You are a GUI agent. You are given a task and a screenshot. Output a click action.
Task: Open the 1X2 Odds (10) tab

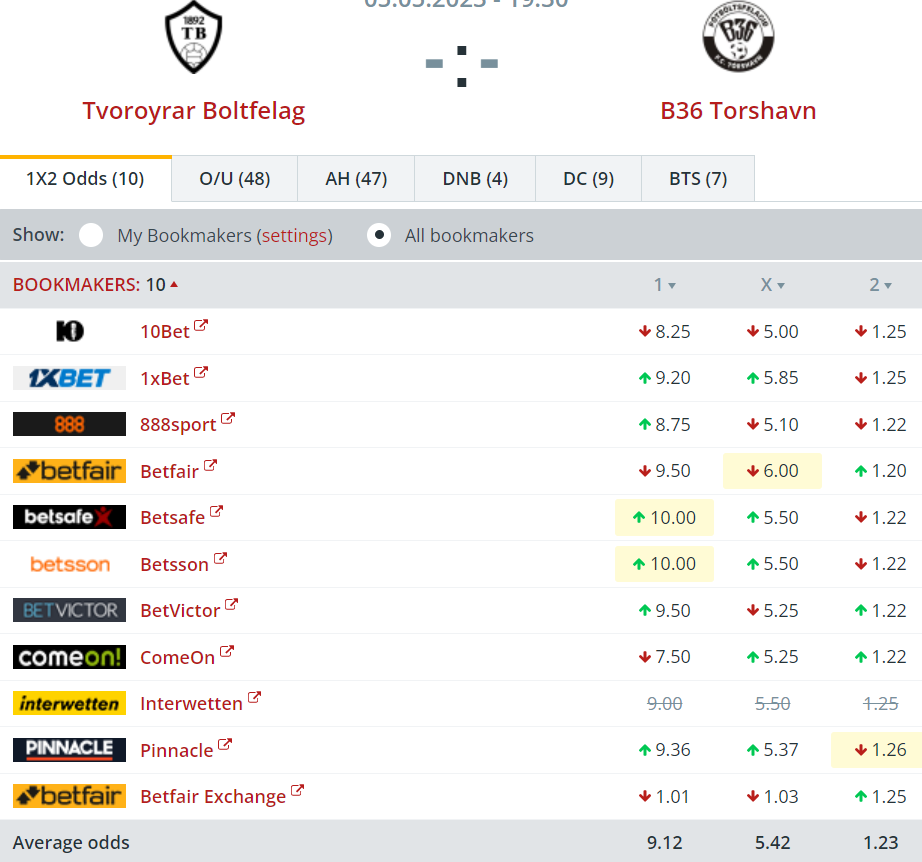click(x=85, y=179)
